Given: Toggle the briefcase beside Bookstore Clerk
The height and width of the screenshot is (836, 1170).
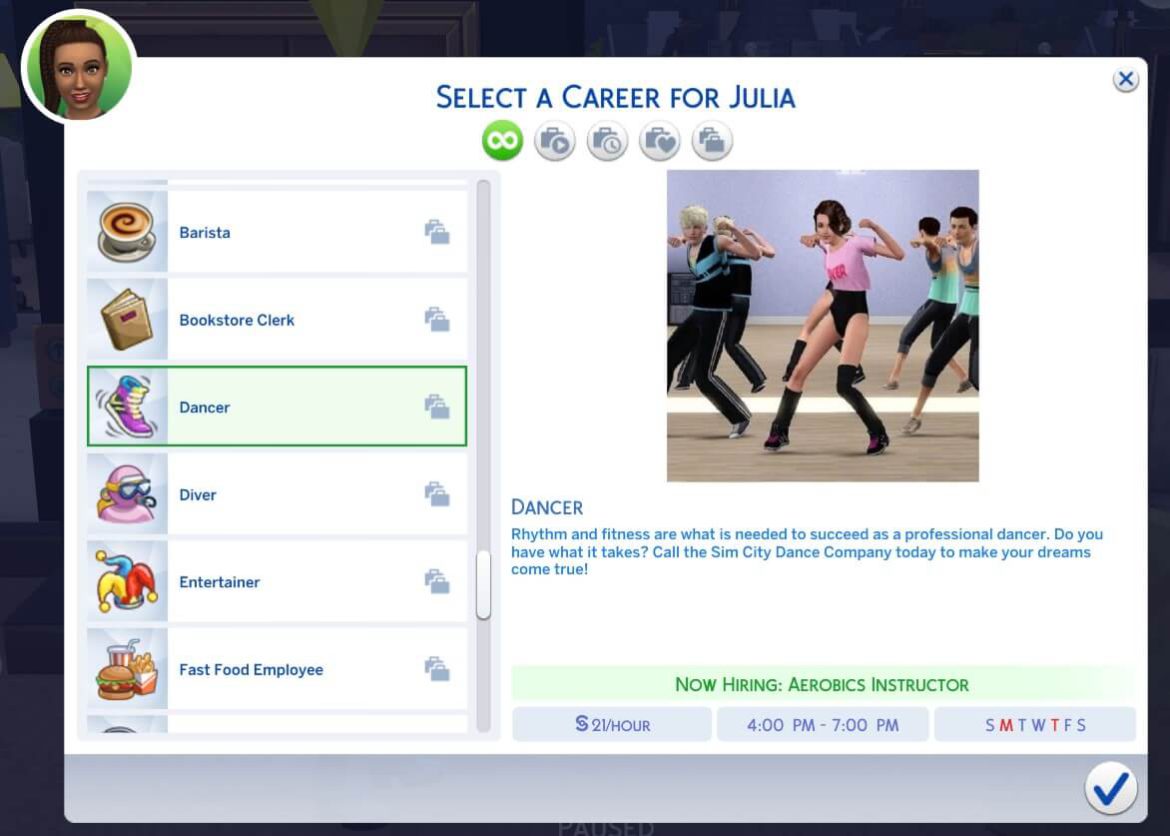Looking at the screenshot, I should (x=437, y=319).
